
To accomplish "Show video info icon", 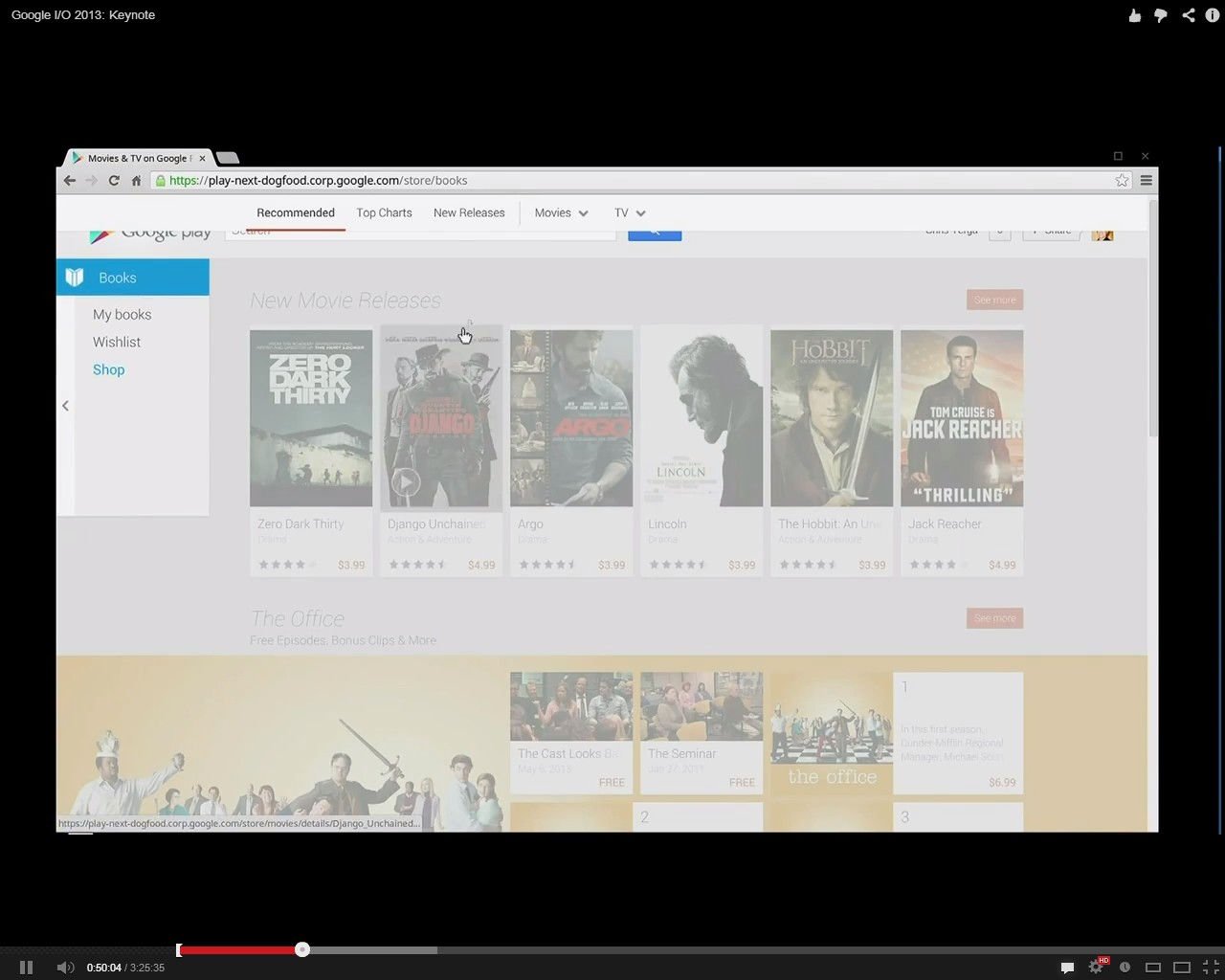I will (x=1212, y=15).
